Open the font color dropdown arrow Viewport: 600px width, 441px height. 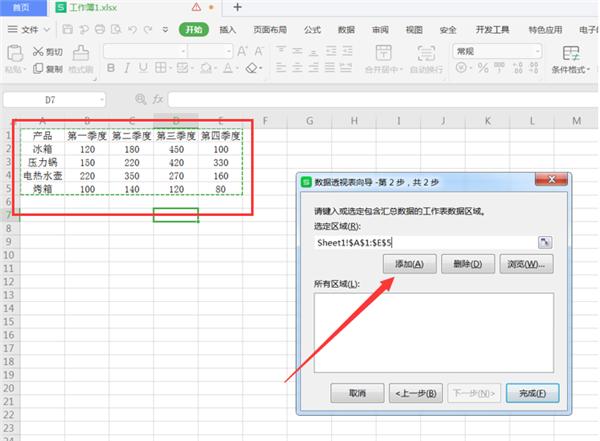[238, 69]
